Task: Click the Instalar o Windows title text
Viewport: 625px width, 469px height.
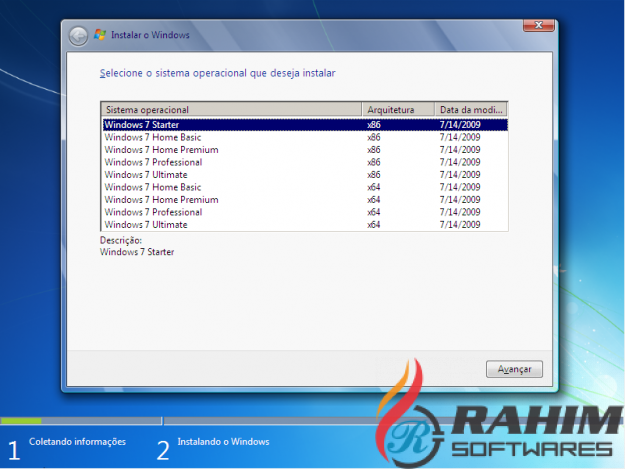Action: click(150, 35)
